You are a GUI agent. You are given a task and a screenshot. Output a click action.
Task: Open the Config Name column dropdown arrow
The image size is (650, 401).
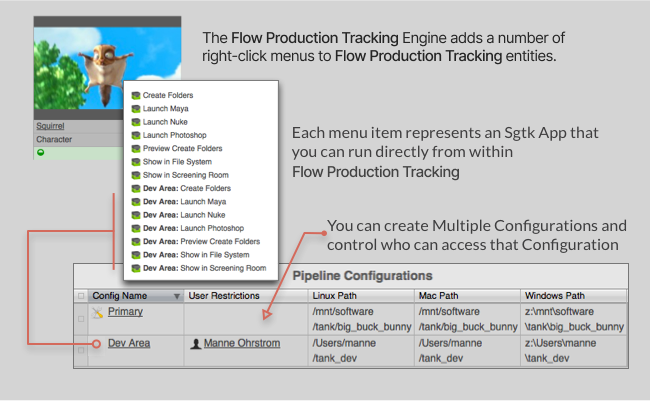(177, 296)
